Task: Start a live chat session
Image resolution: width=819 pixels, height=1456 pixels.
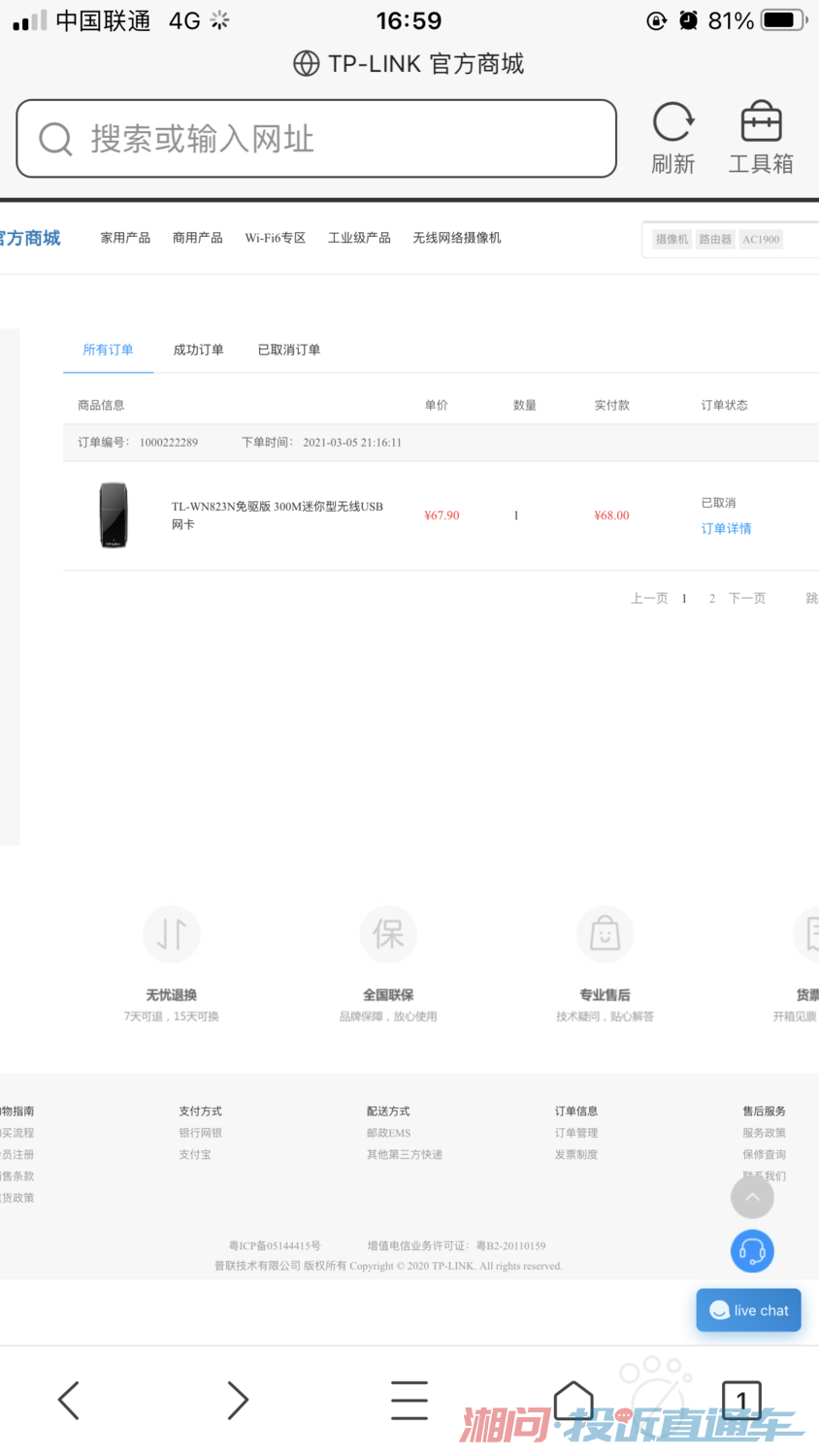Action: [748, 1310]
